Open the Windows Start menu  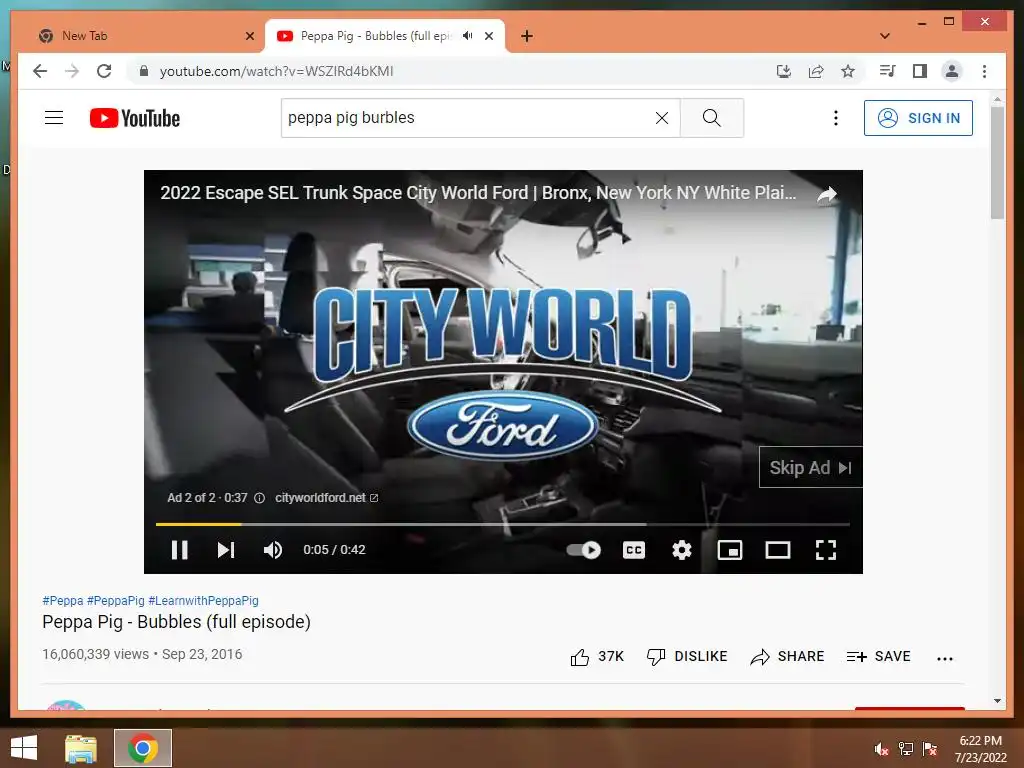[24, 748]
